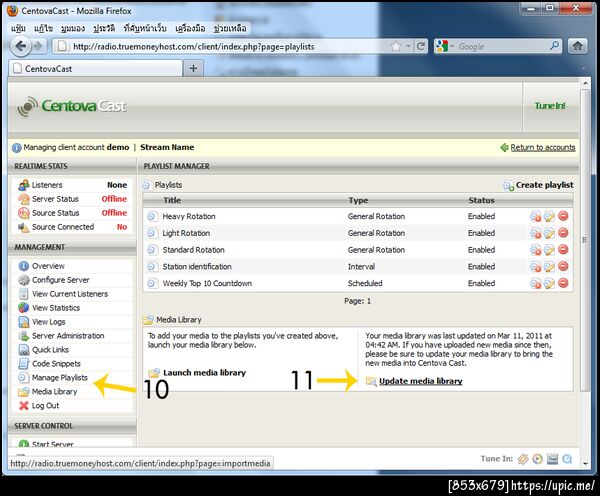Click the Firefox forward arrow button
This screenshot has height=496, width=600.
(38, 46)
